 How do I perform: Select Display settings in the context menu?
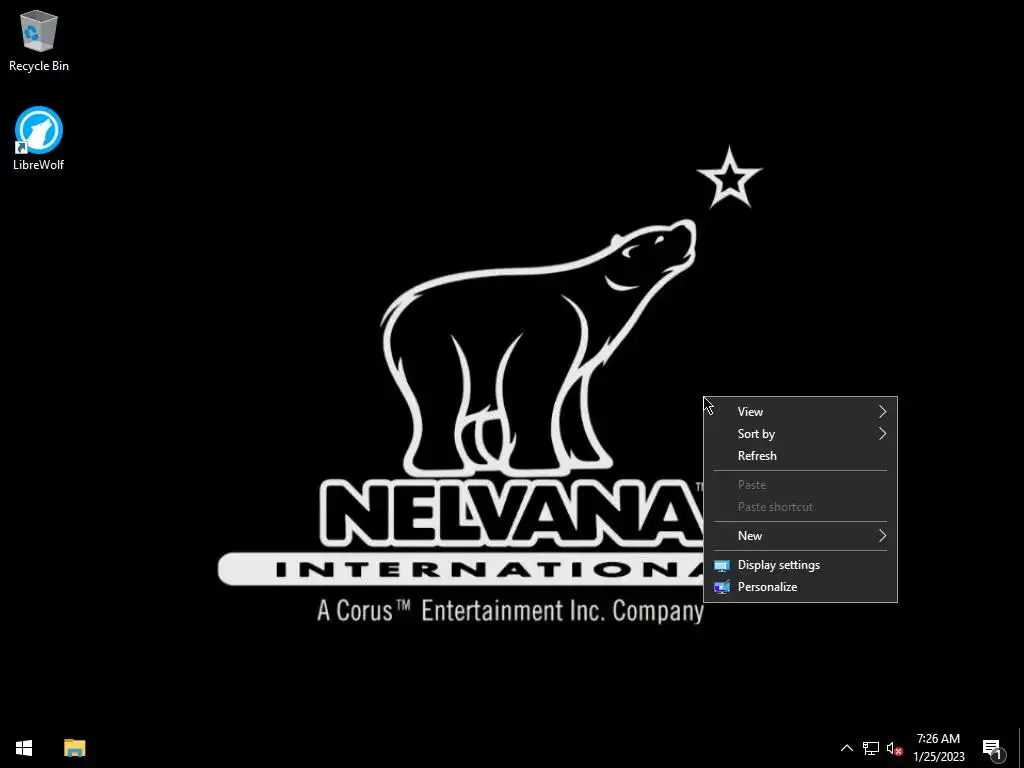800,565
